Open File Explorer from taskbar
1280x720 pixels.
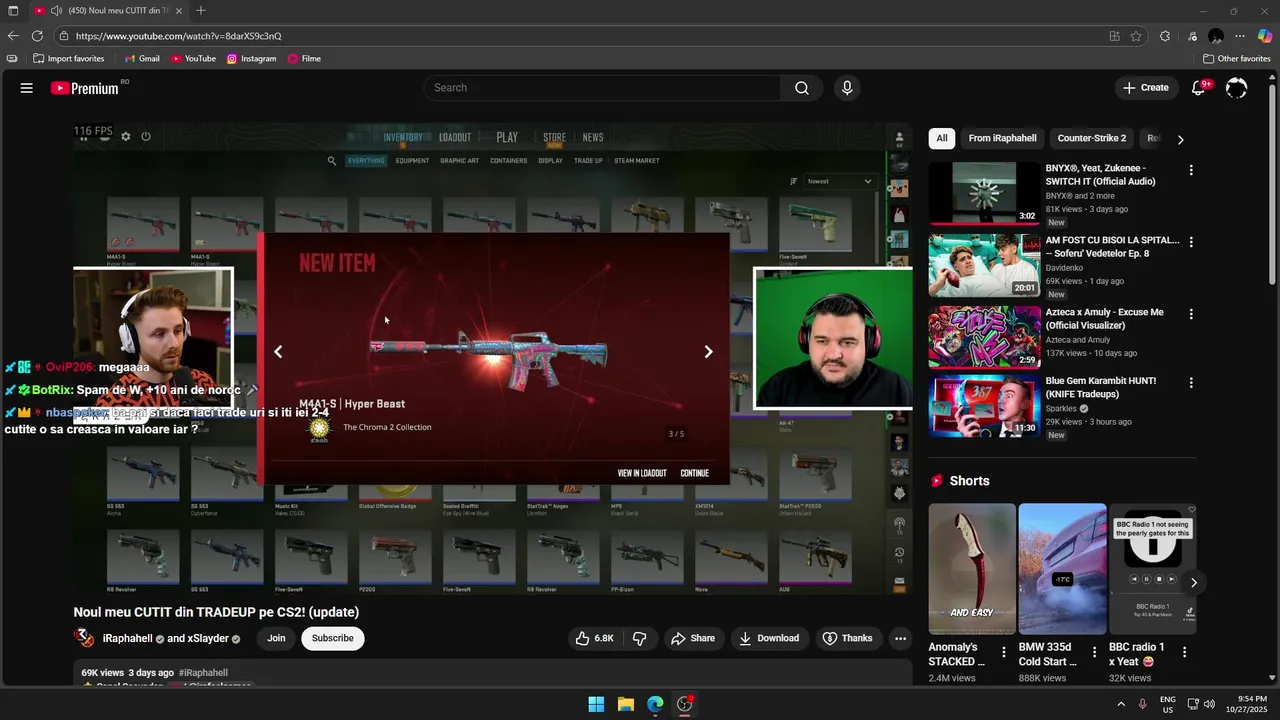click(x=625, y=704)
